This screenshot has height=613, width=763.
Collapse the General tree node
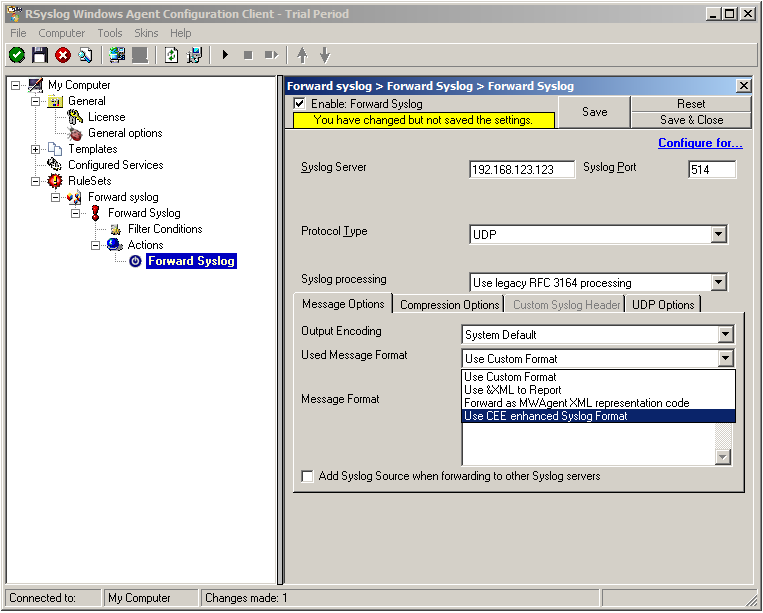click(35, 101)
